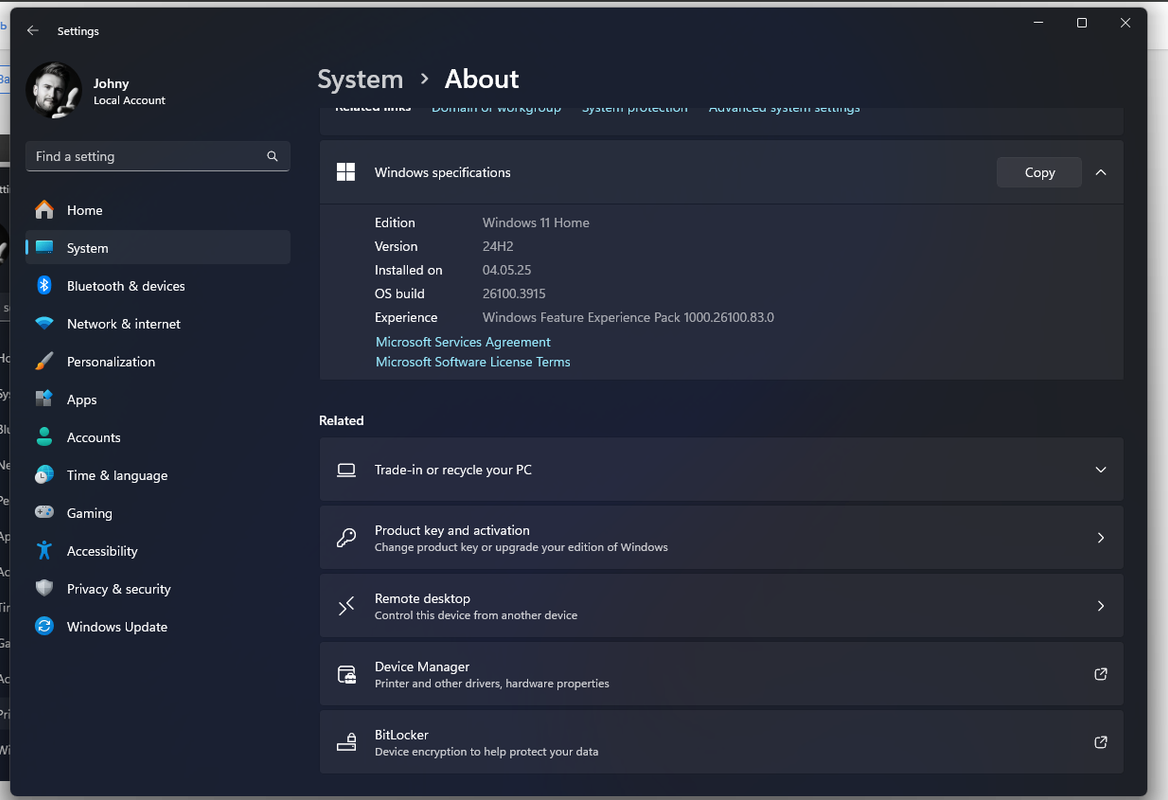Click the Installed on date 04.05.25
This screenshot has width=1168, height=800.
pos(507,270)
